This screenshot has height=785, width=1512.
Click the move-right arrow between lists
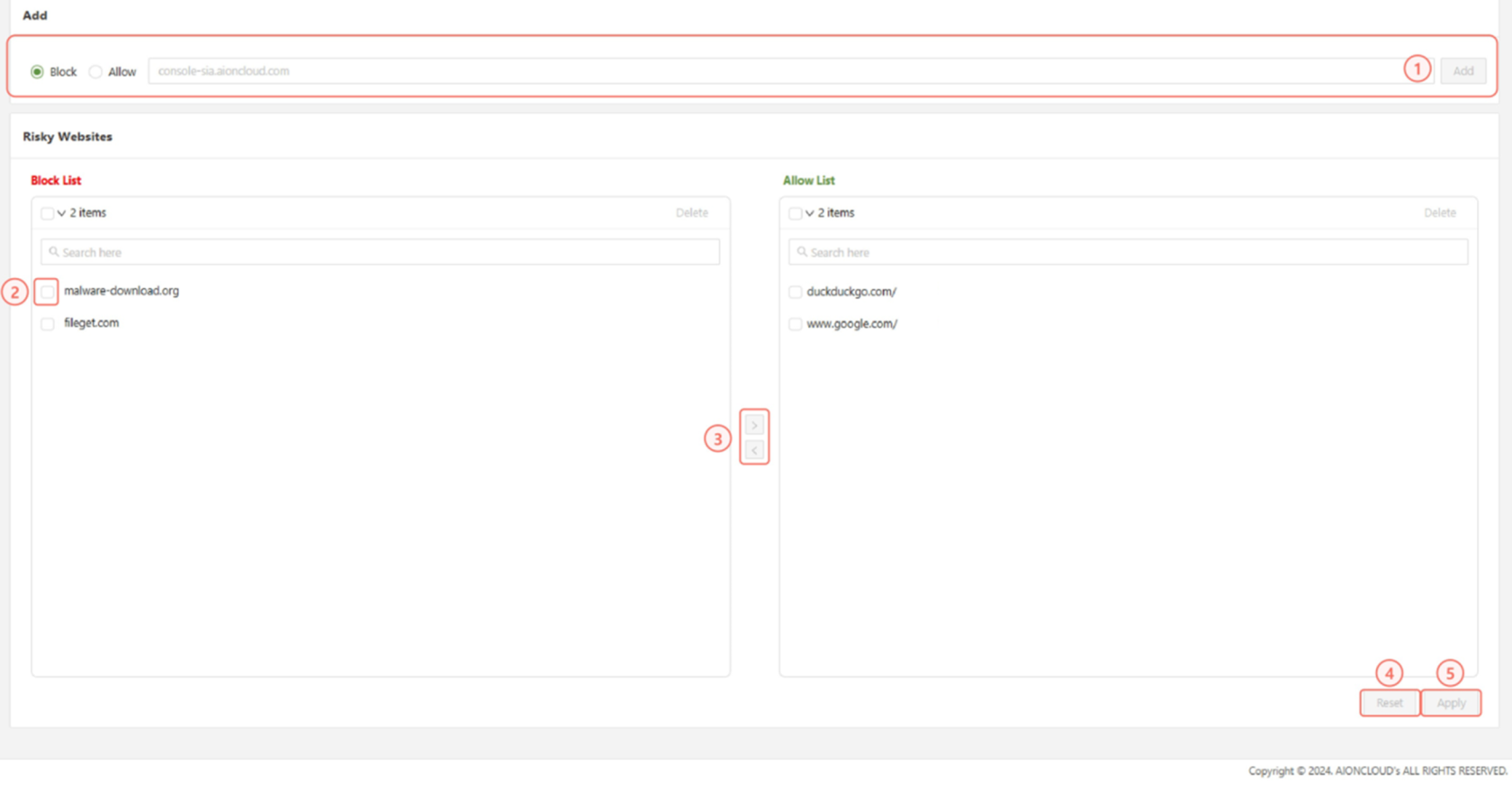pos(754,425)
